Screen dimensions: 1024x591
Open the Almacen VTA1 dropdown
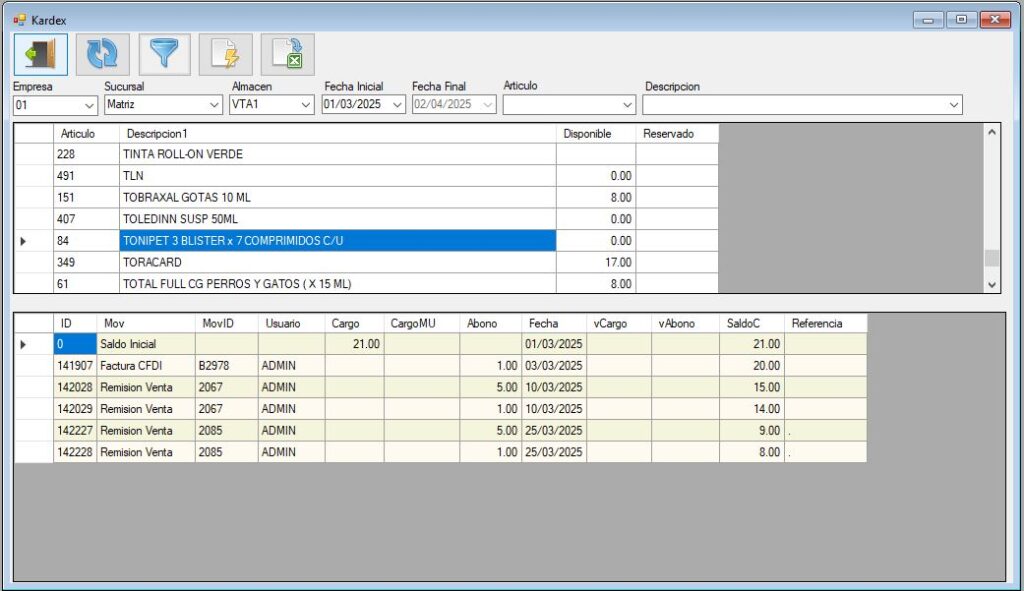[x=306, y=105]
